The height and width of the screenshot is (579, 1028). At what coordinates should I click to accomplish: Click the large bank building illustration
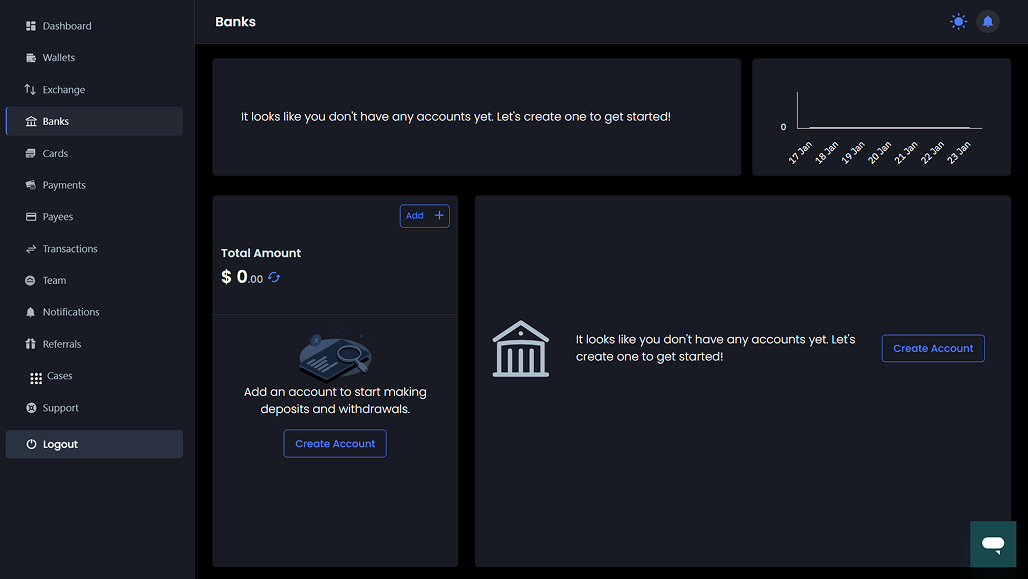(x=521, y=349)
